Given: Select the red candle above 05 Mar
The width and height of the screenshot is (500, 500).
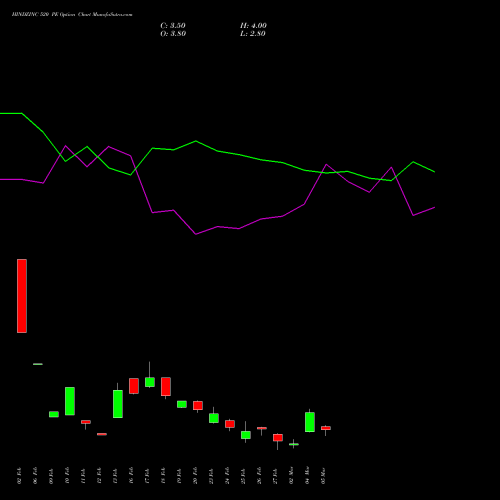Looking at the screenshot, I should click(x=326, y=428).
